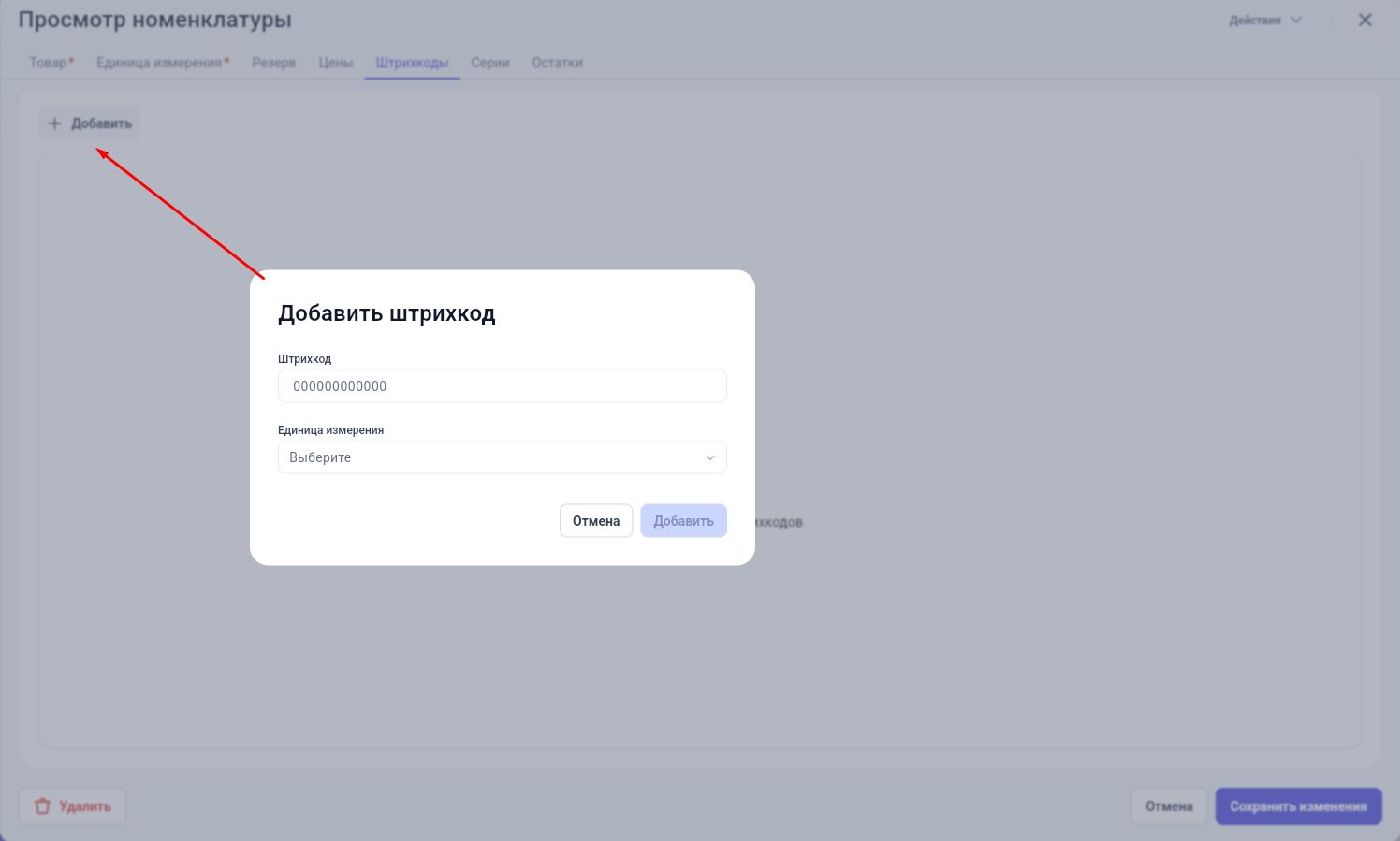This screenshot has width=1400, height=841.
Task: Click Отмена next to Сохранить изменения
Action: [x=1169, y=806]
